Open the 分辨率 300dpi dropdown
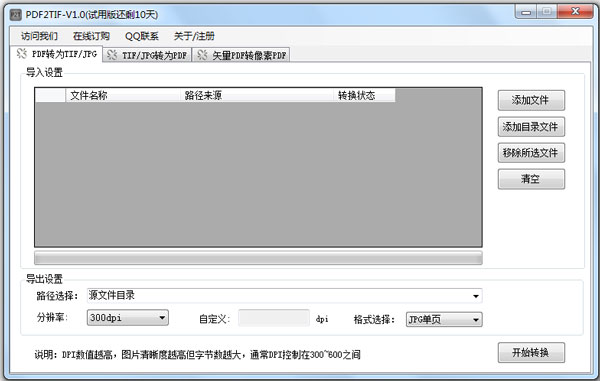 pyautogui.click(x=127, y=318)
